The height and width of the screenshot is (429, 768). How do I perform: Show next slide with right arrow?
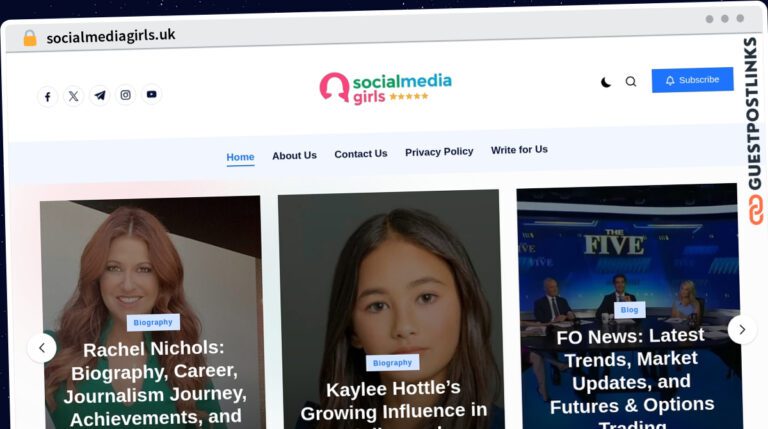click(x=742, y=330)
